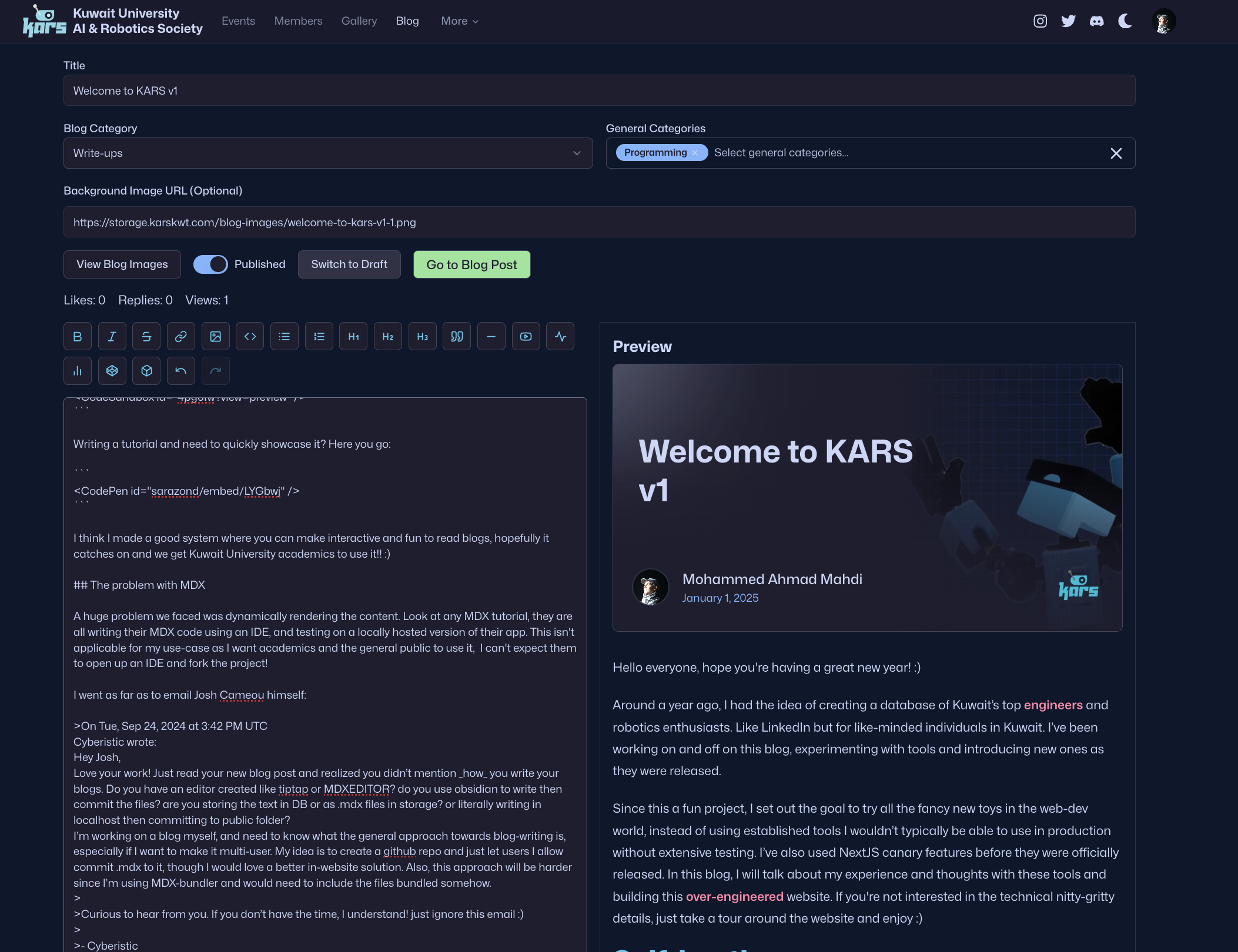Insert a blockquote using quote icon
The width and height of the screenshot is (1238, 952).
click(x=457, y=337)
